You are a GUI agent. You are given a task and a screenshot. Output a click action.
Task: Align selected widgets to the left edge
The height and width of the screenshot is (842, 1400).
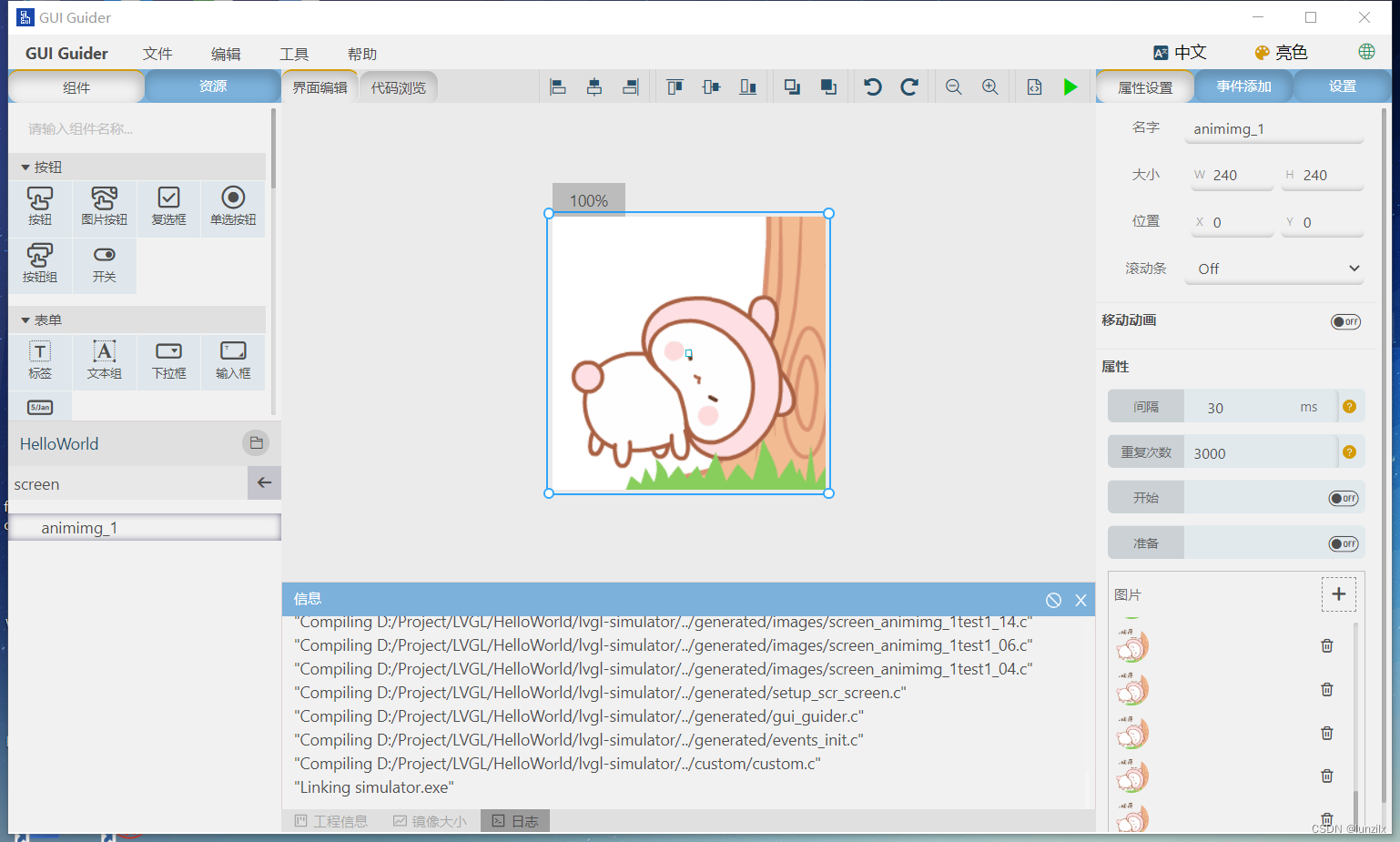click(558, 87)
